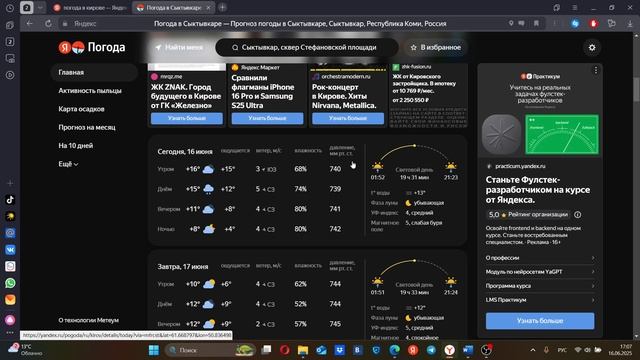
Task: Open practicum.yandex.ru link
Action: 520,166
